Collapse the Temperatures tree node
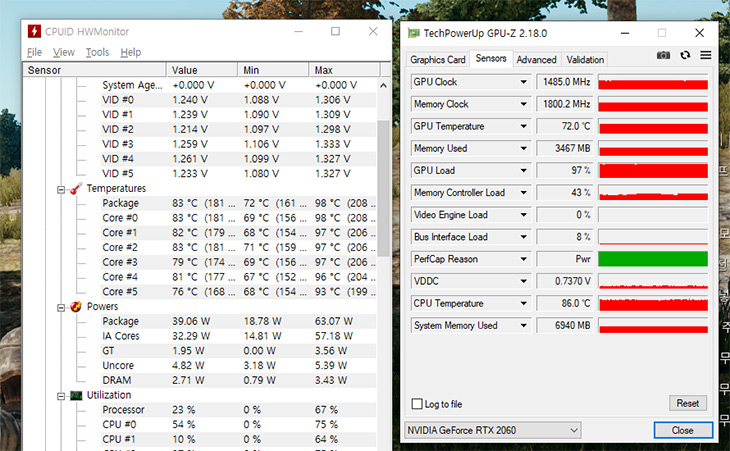The image size is (730, 451). pyautogui.click(x=61, y=189)
